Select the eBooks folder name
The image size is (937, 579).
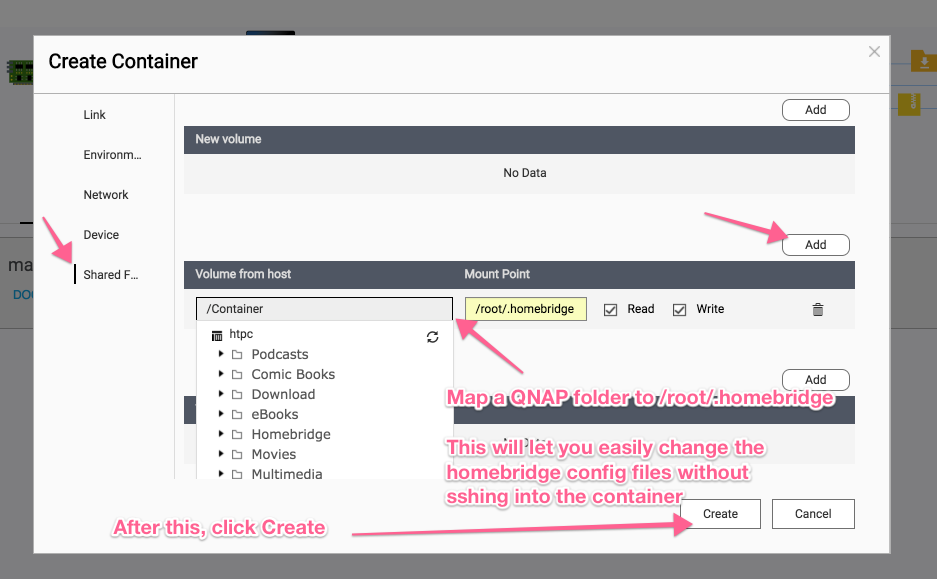point(274,415)
